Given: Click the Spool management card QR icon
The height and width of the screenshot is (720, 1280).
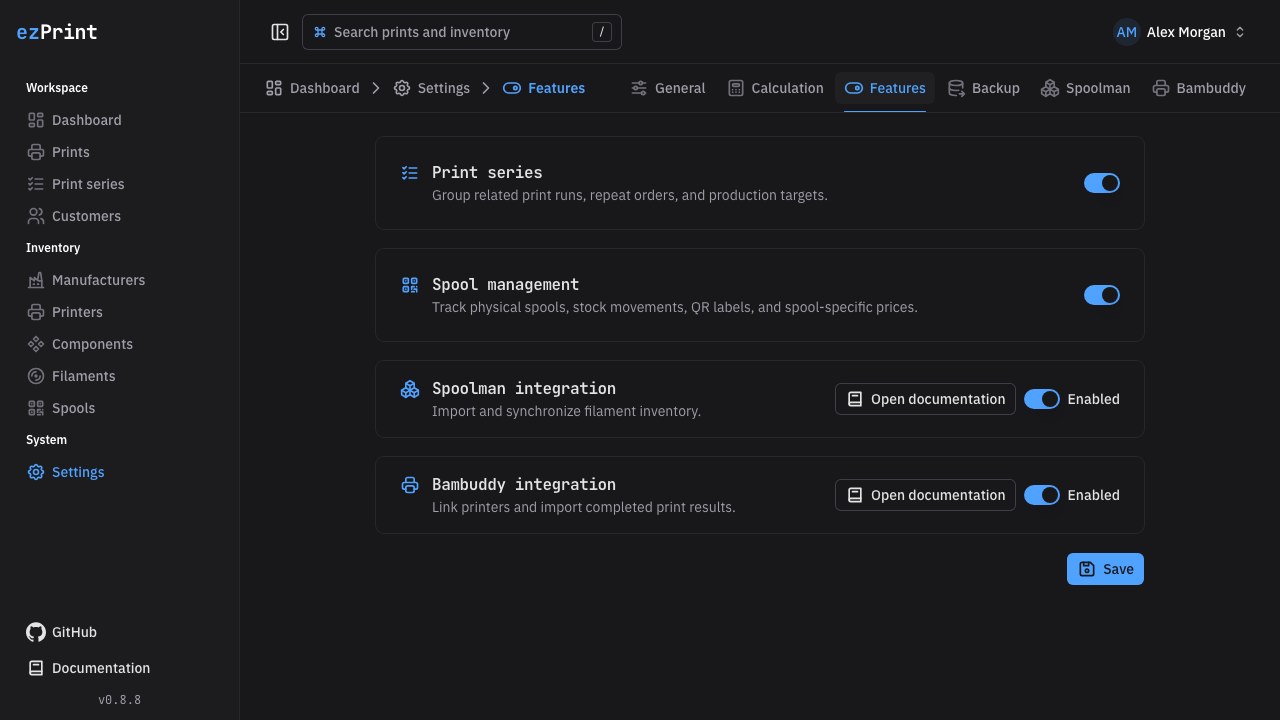Looking at the screenshot, I should pos(410,285).
